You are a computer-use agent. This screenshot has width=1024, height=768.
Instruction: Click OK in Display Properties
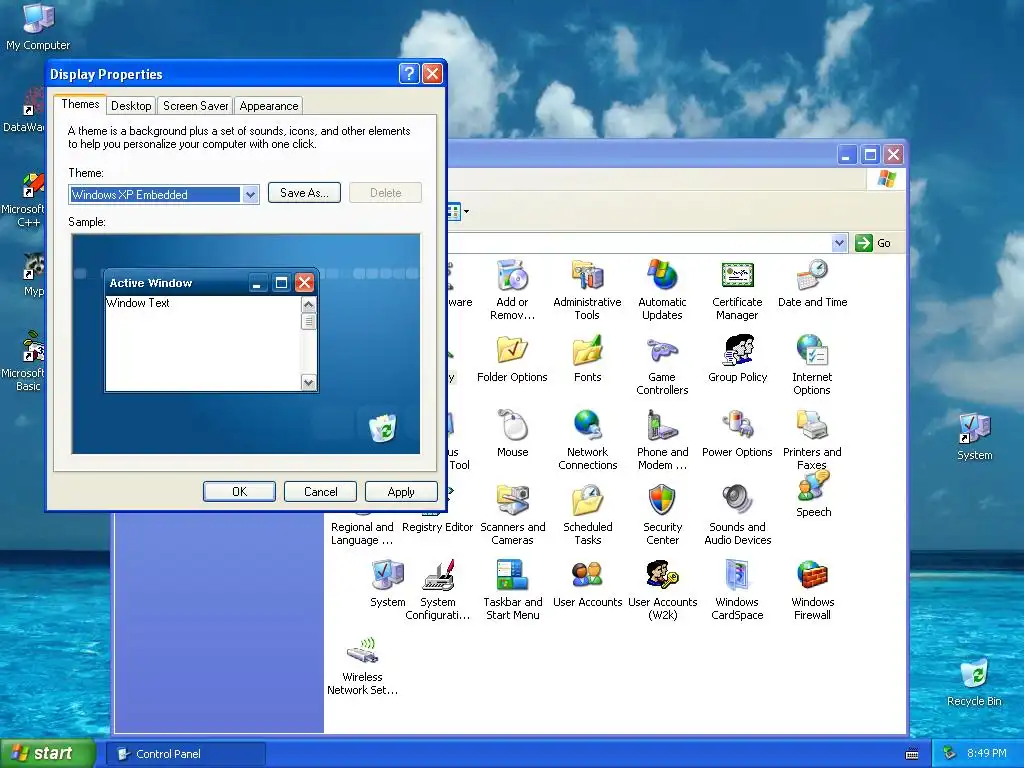point(239,492)
